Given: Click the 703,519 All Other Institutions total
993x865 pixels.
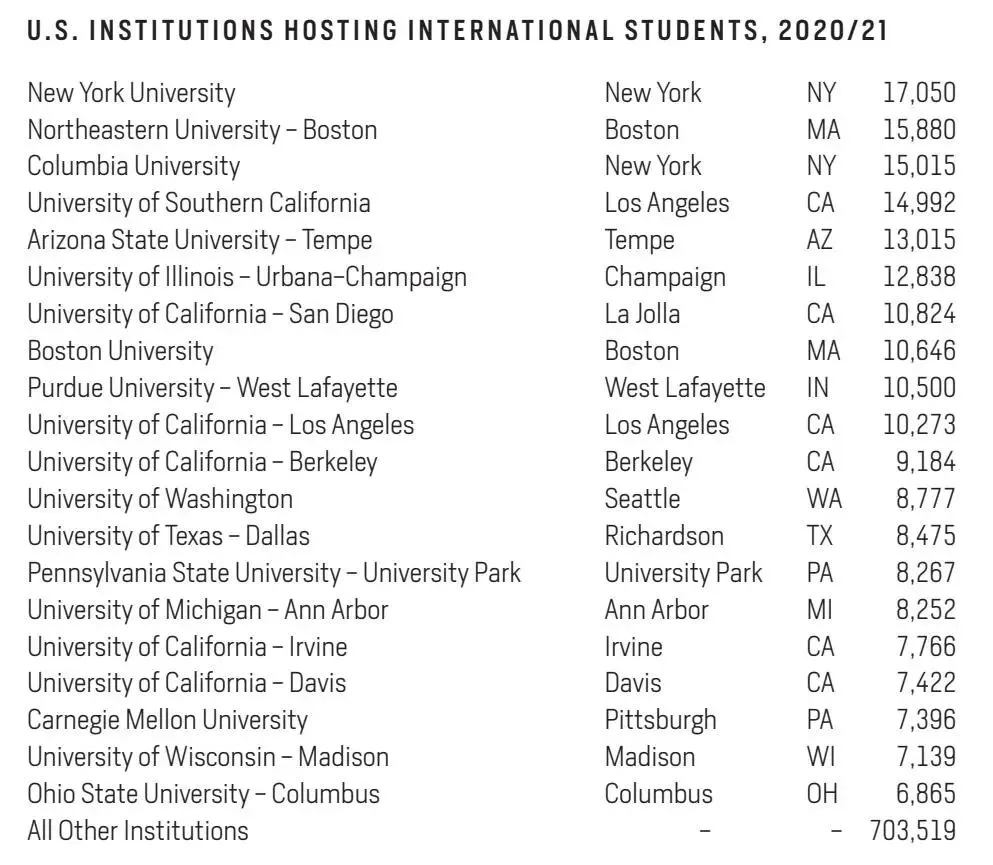Looking at the screenshot, I should click(x=914, y=831).
